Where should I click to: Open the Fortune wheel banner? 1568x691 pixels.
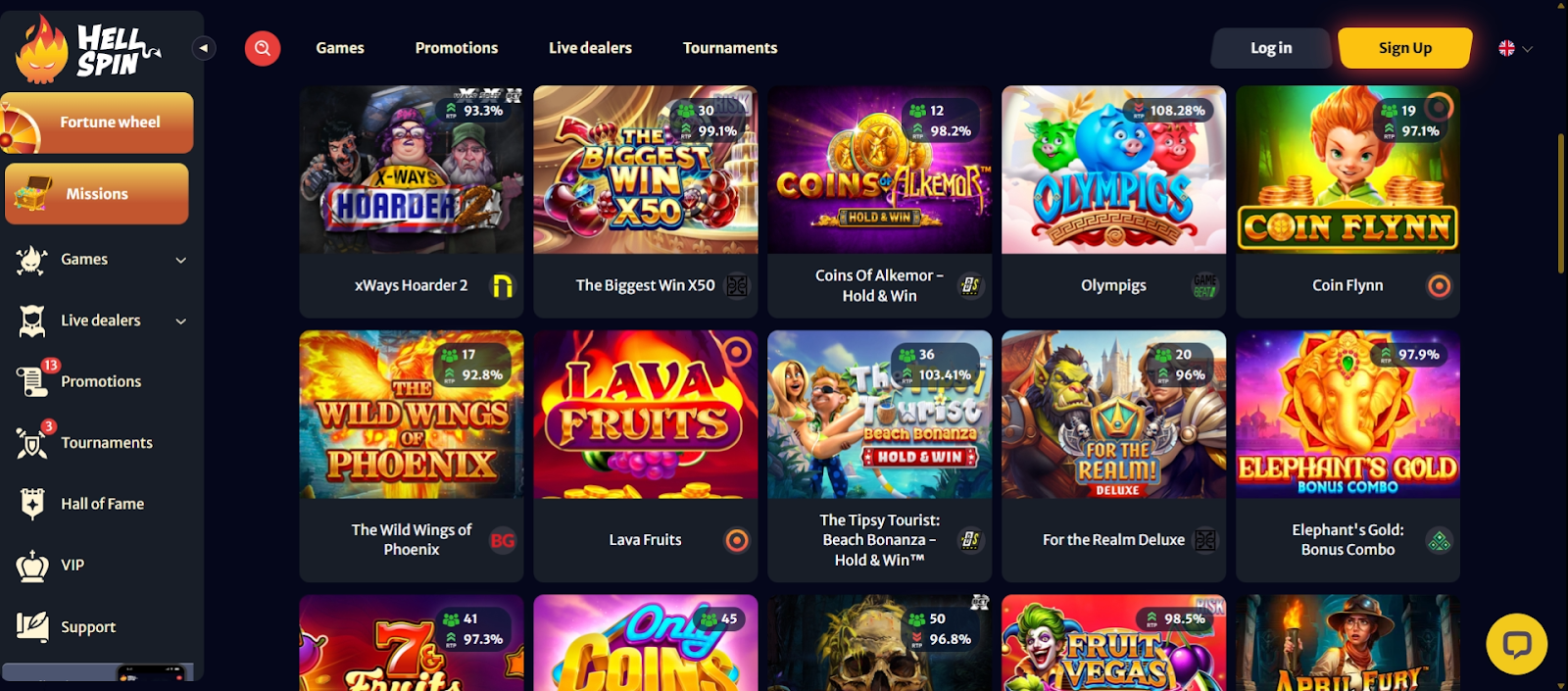(x=97, y=123)
